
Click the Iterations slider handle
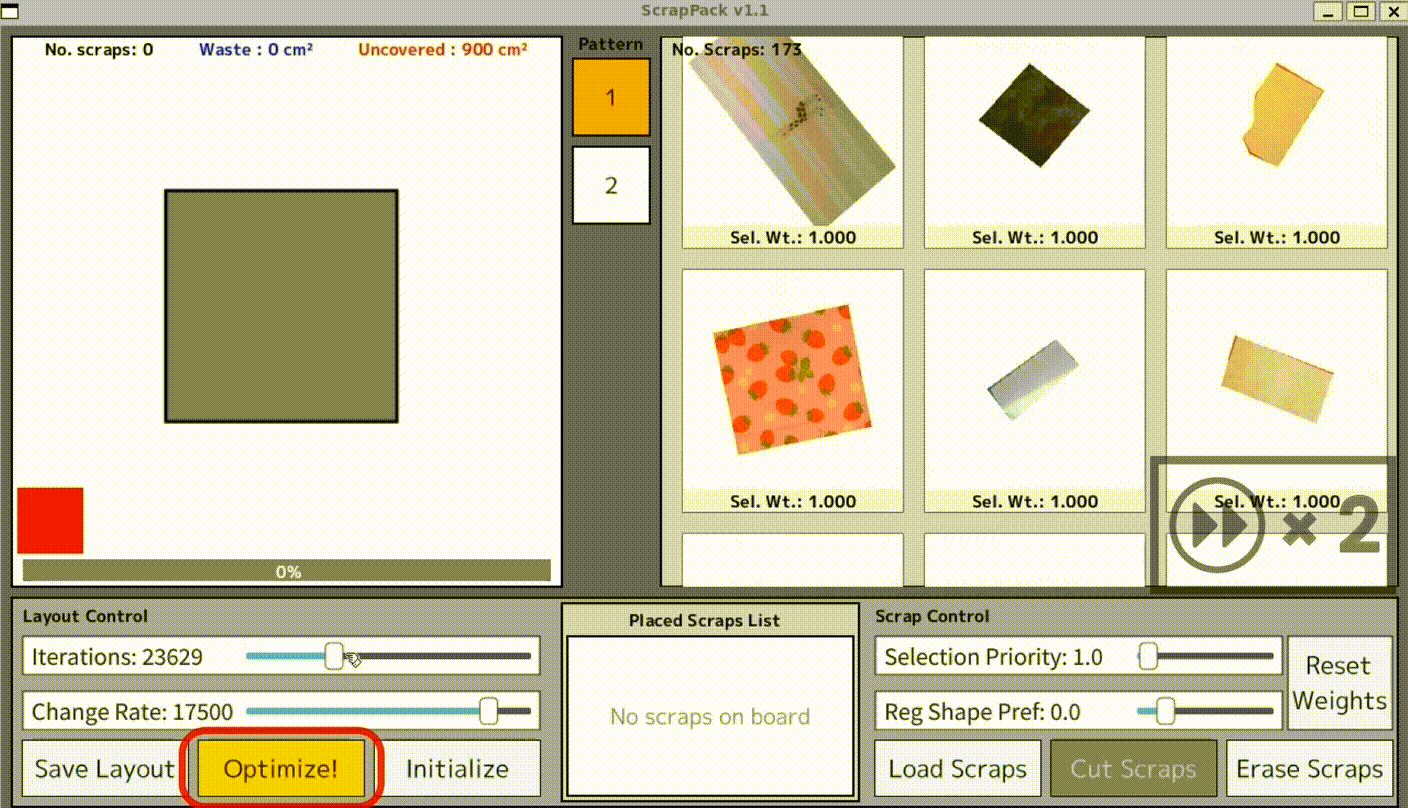[x=334, y=657]
